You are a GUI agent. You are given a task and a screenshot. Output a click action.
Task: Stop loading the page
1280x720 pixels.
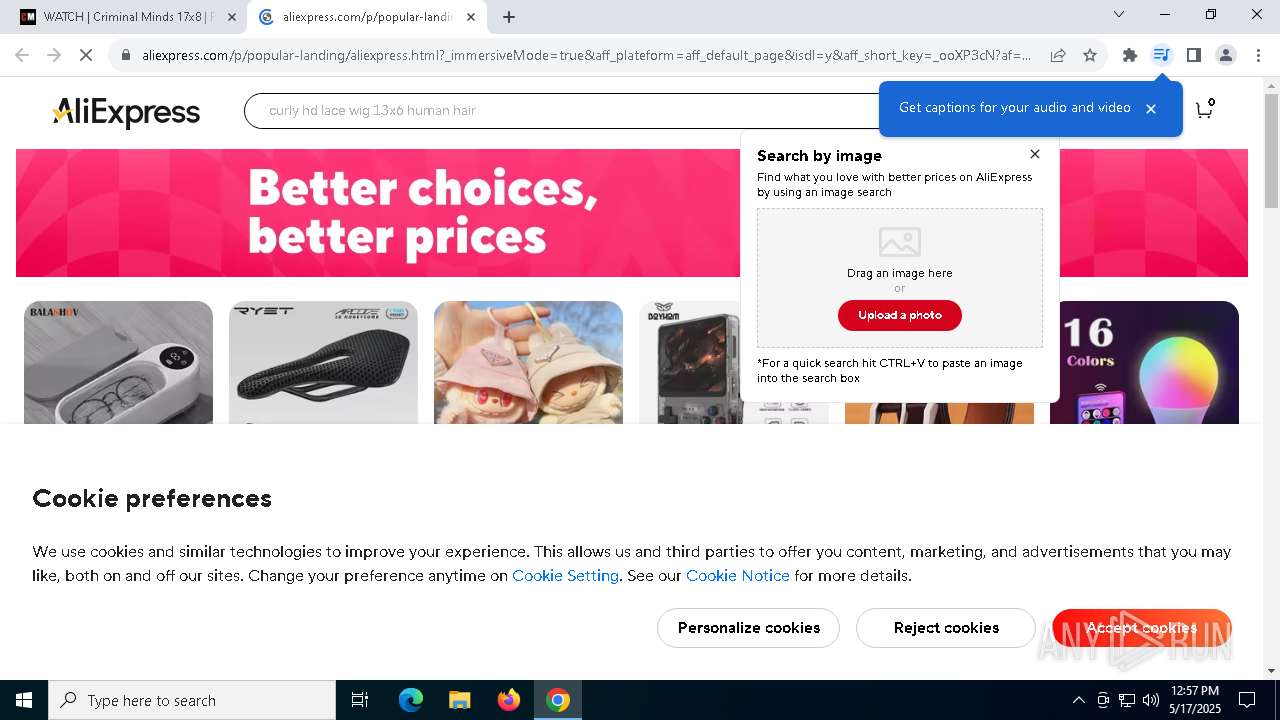(x=86, y=55)
